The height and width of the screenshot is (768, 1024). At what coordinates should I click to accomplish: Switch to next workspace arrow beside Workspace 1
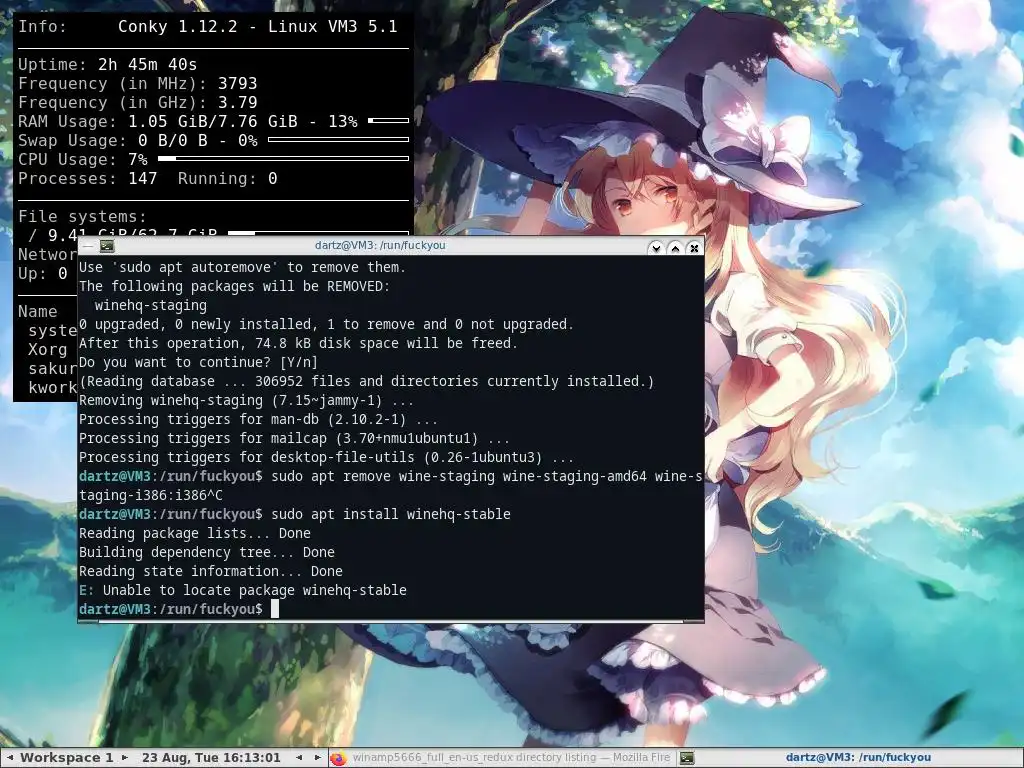125,758
